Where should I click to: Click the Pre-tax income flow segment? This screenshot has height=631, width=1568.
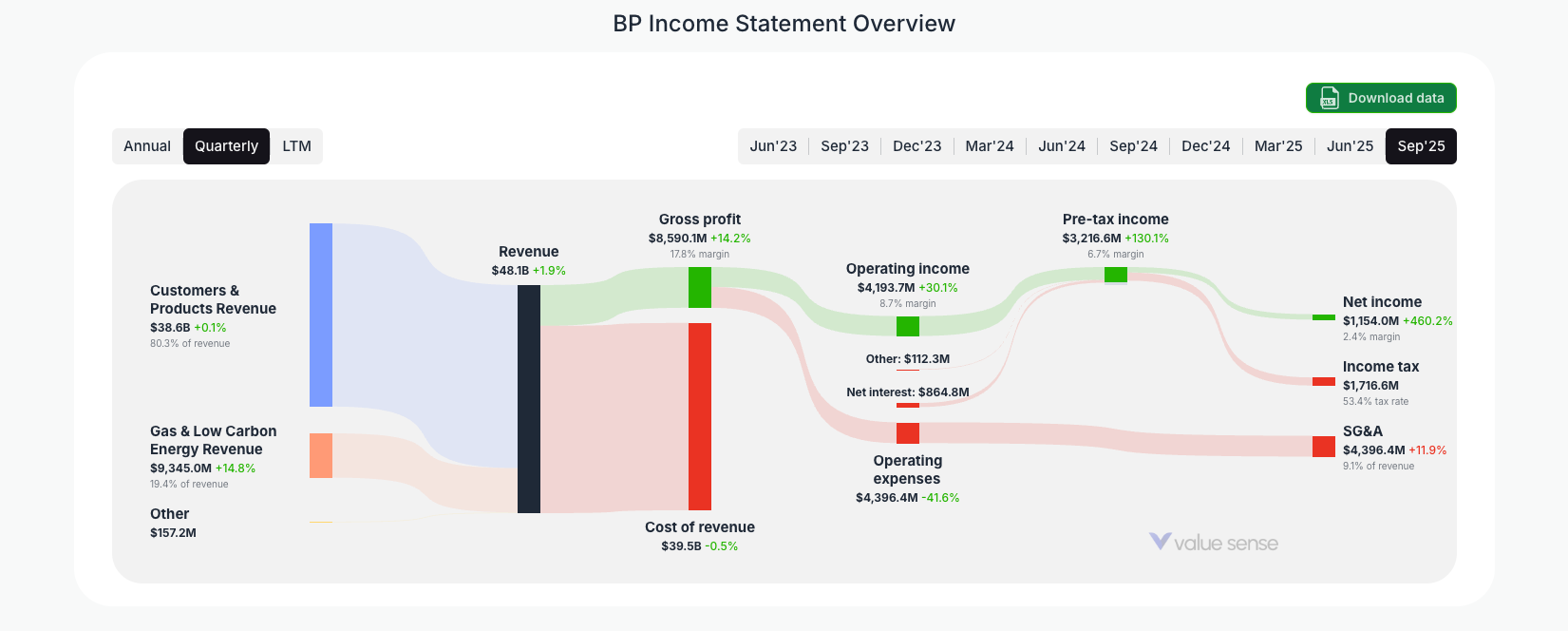[x=1115, y=275]
